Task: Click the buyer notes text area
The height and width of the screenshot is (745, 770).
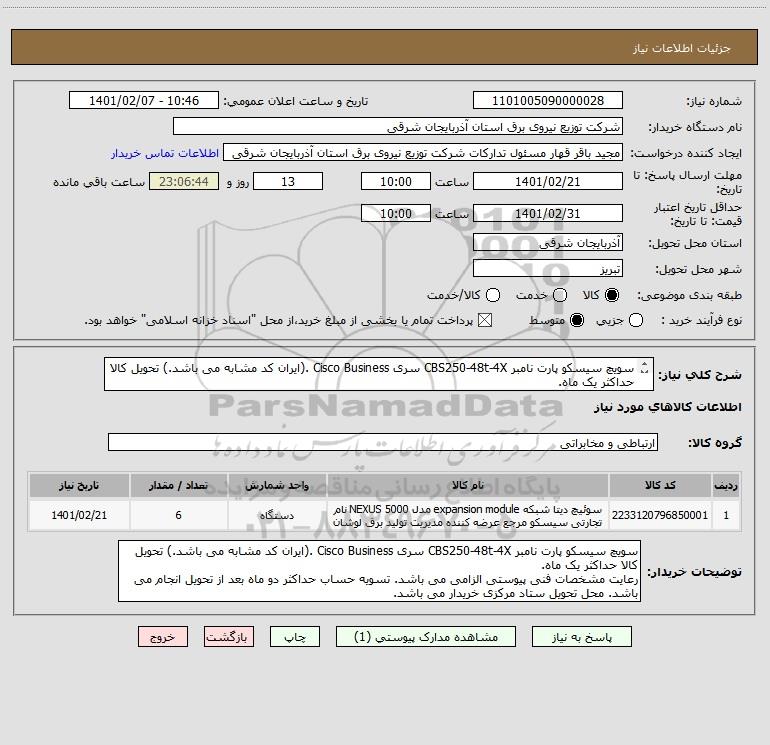Action: [379, 571]
